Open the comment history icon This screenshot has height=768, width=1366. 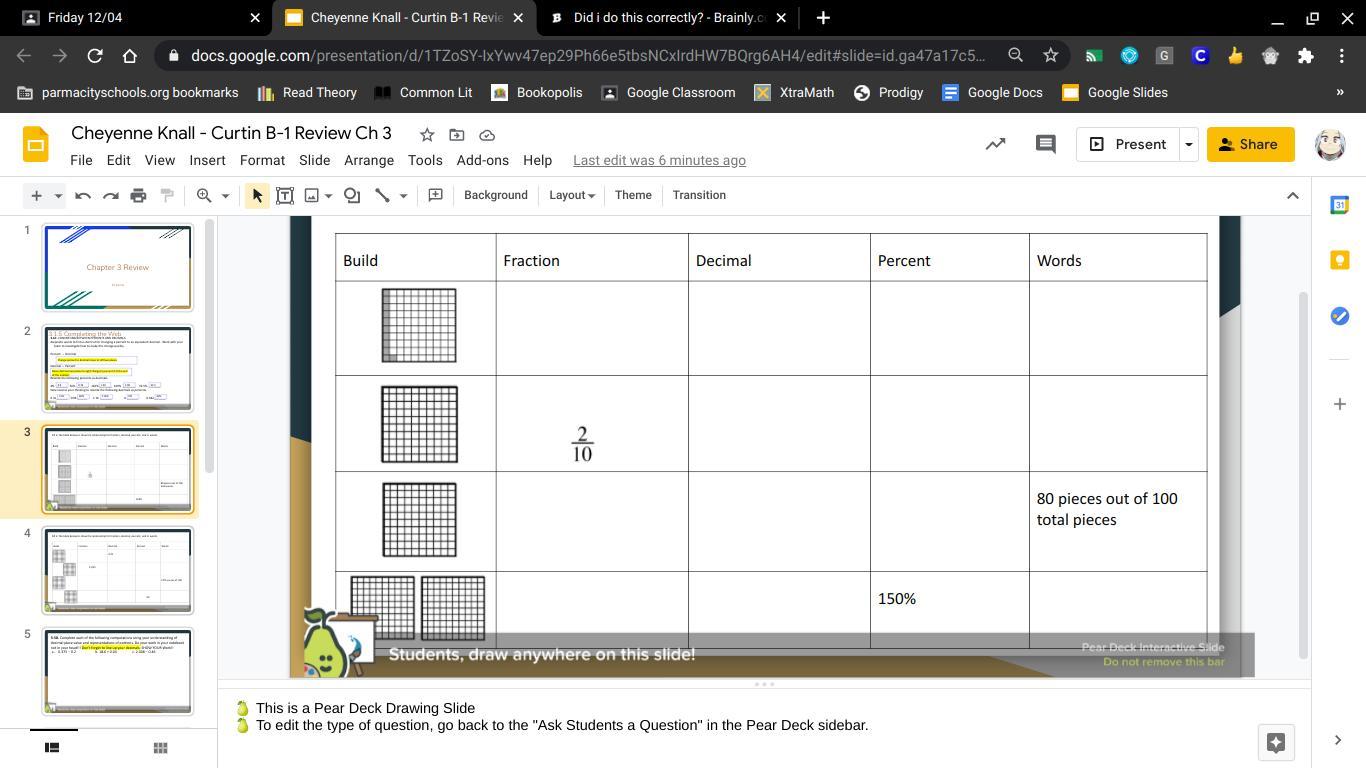(1045, 144)
